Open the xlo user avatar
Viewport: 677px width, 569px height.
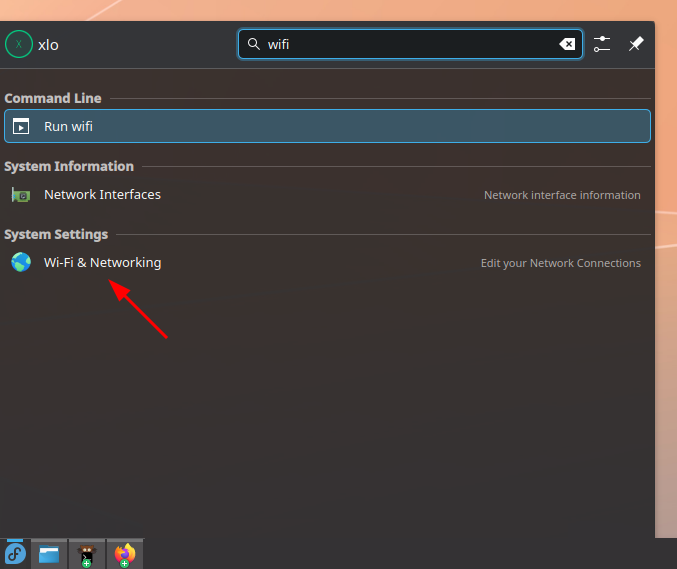pyautogui.click(x=19, y=44)
